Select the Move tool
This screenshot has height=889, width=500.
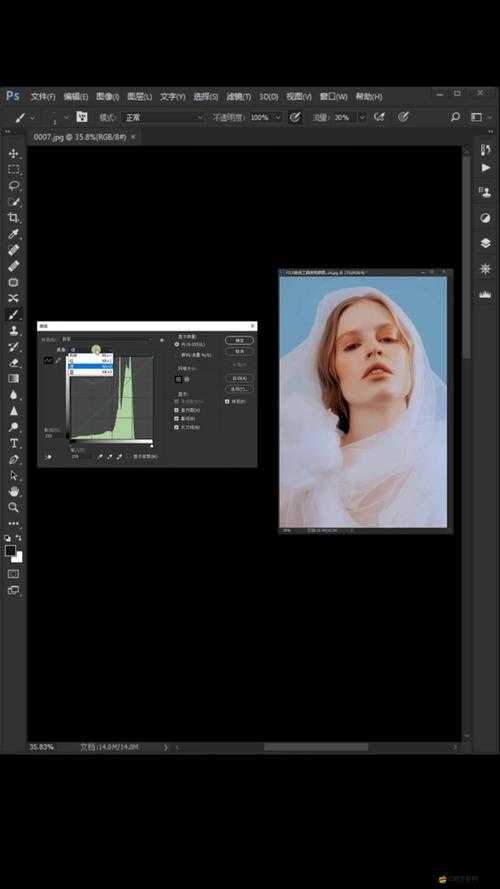(14, 154)
